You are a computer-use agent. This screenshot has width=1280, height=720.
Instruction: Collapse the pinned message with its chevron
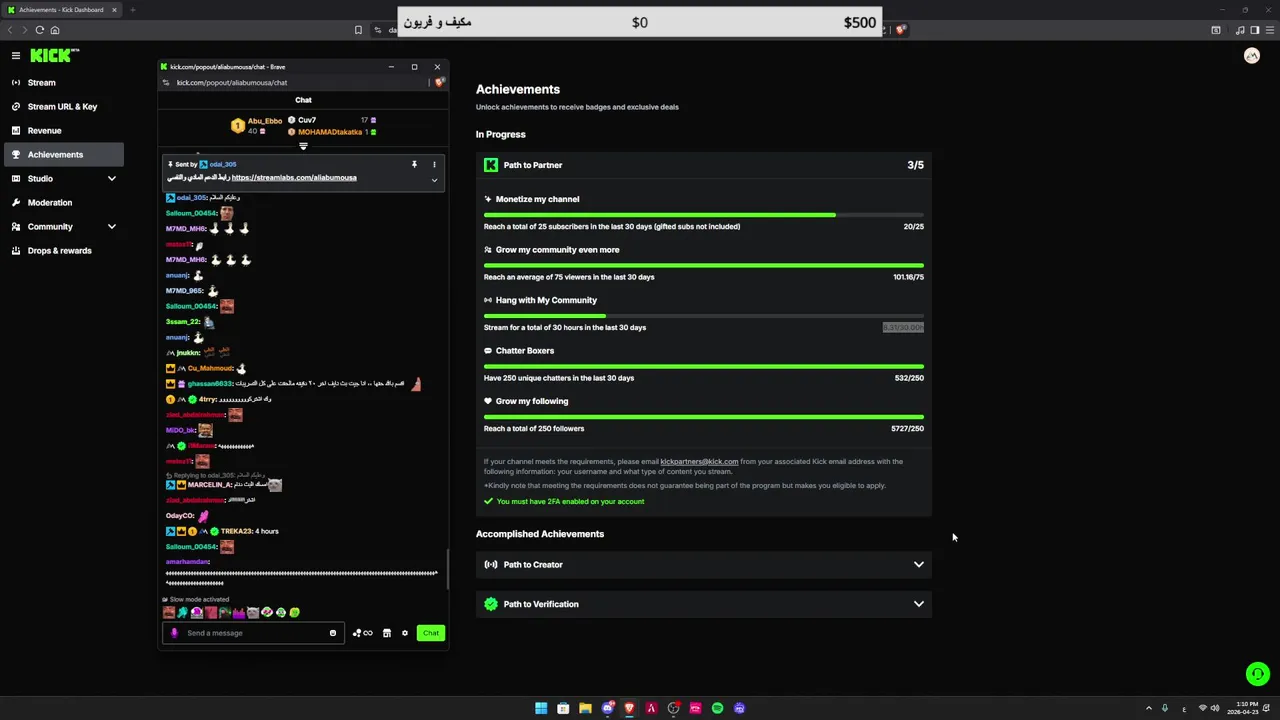(x=434, y=180)
